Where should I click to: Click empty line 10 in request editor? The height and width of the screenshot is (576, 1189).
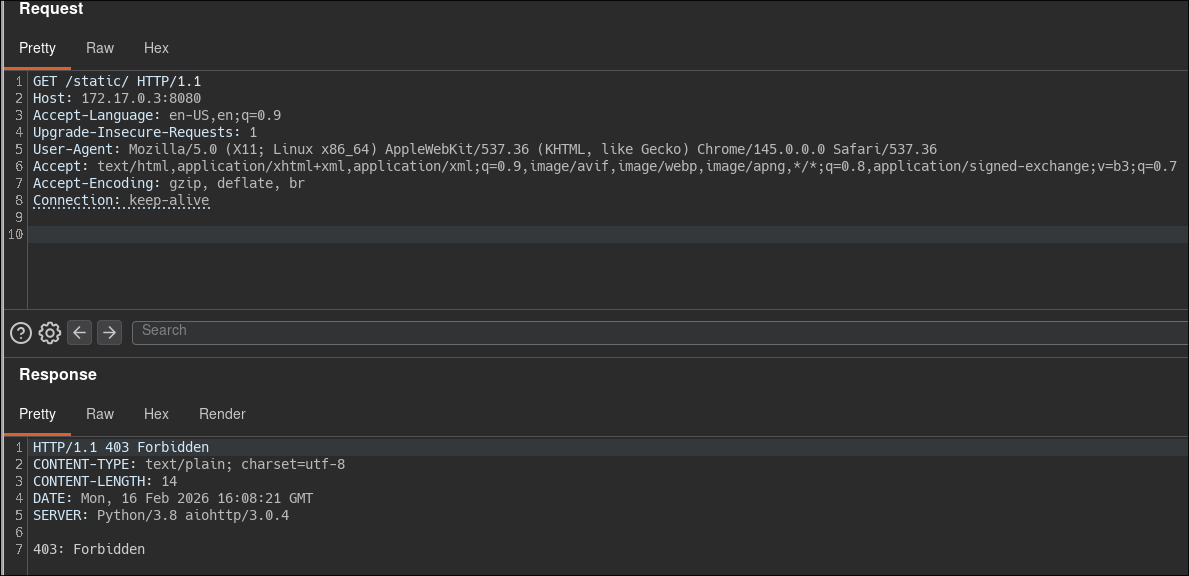click(607, 234)
